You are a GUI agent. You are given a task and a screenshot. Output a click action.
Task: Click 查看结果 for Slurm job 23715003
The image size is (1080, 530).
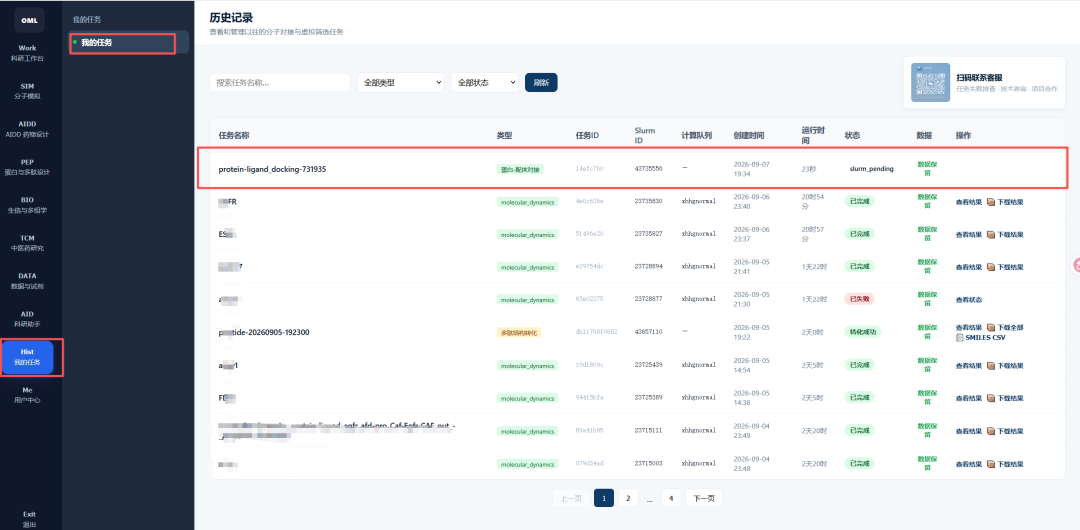pyautogui.click(x=968, y=465)
